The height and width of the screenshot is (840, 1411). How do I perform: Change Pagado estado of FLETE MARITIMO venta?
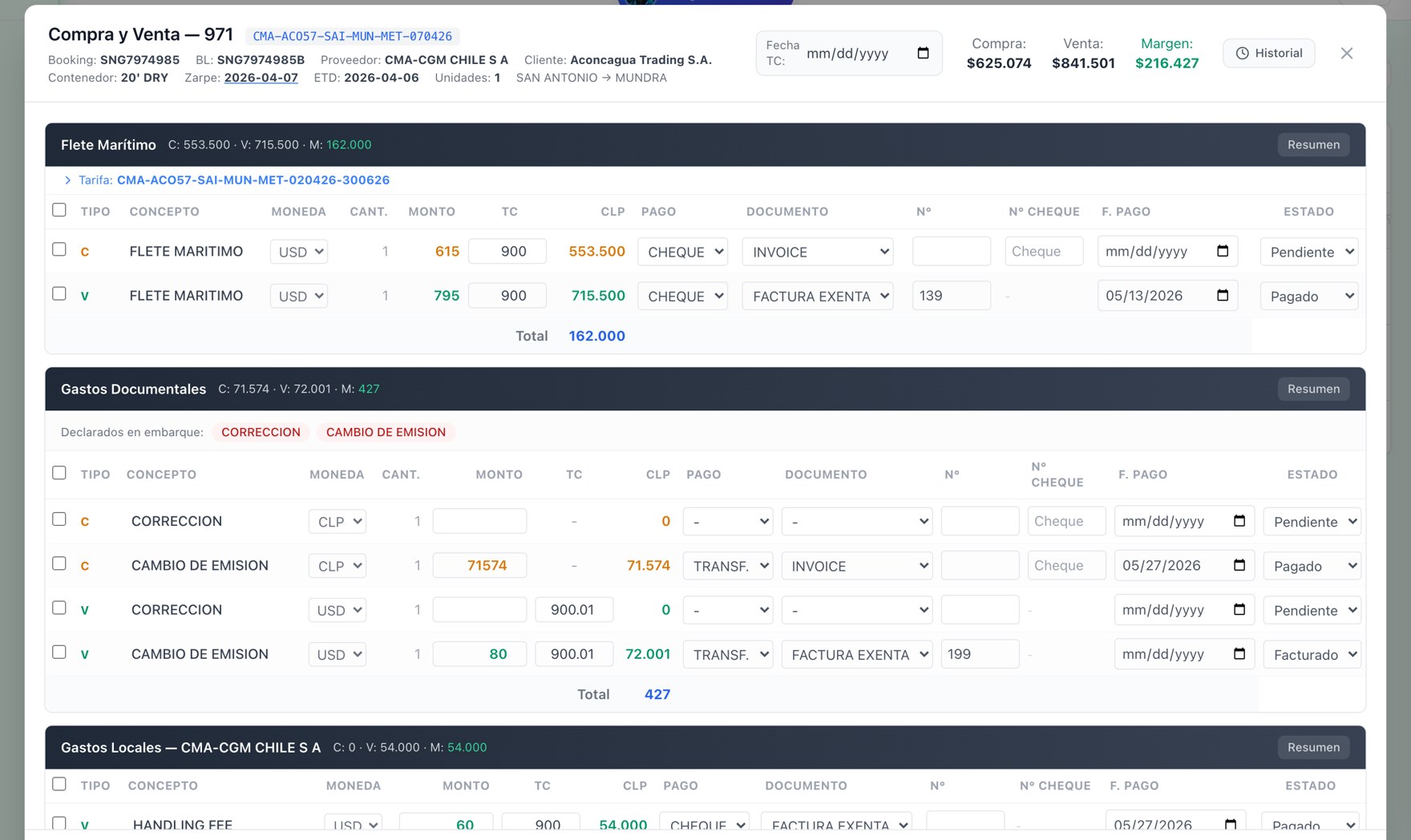(x=1309, y=296)
